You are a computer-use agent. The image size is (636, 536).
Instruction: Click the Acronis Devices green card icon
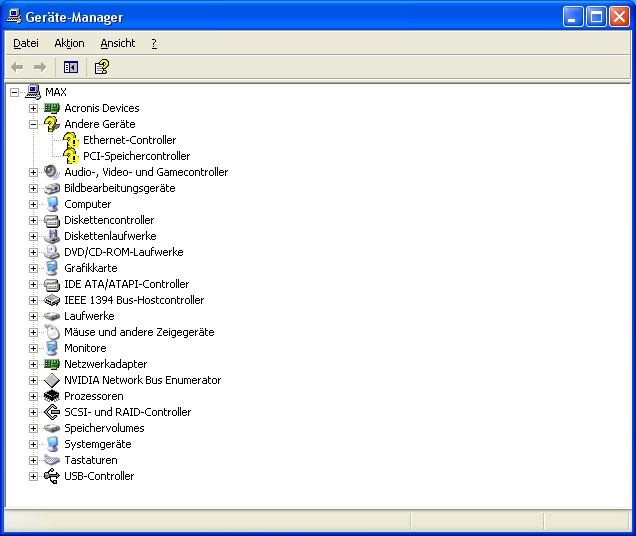[52, 108]
